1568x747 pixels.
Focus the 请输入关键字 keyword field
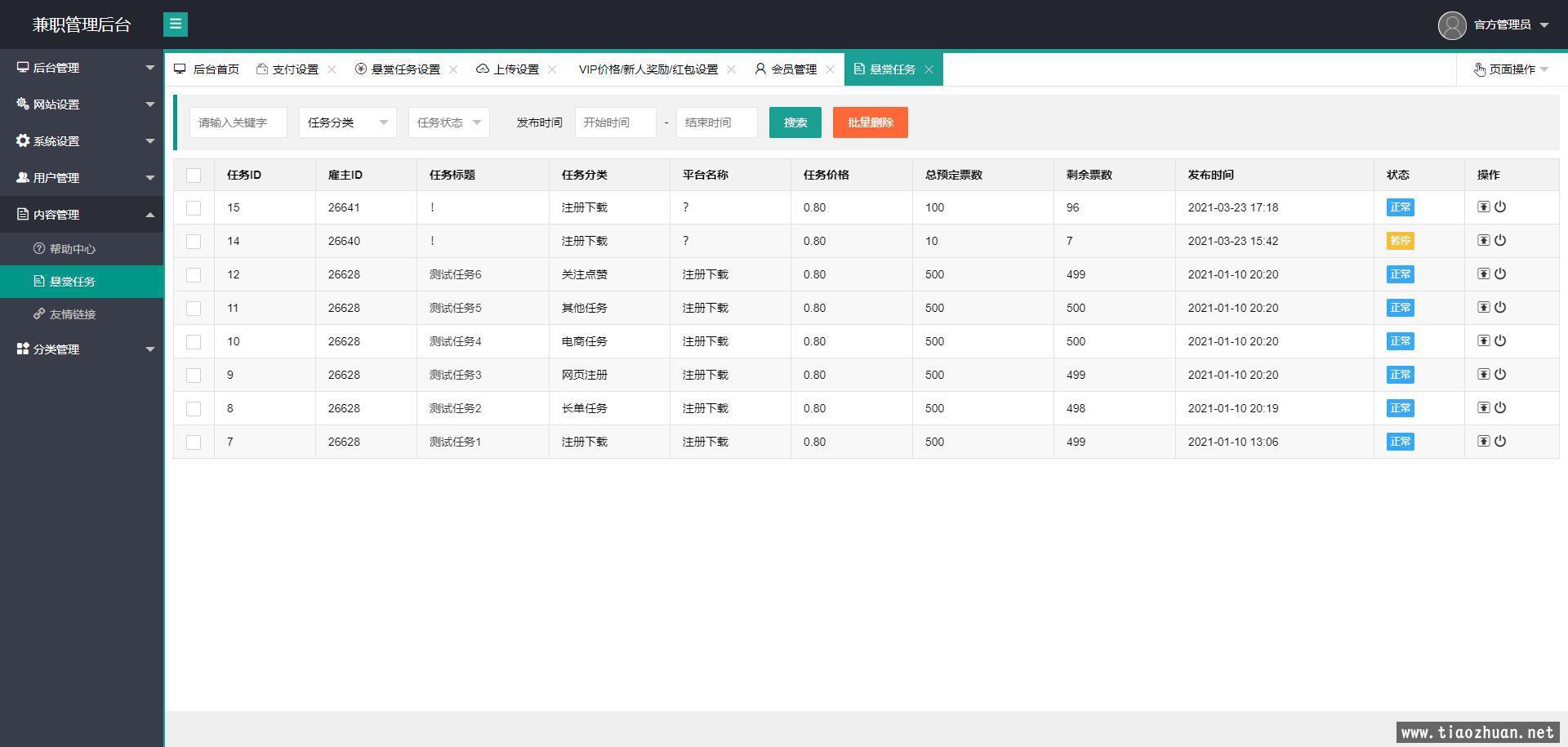coord(238,122)
